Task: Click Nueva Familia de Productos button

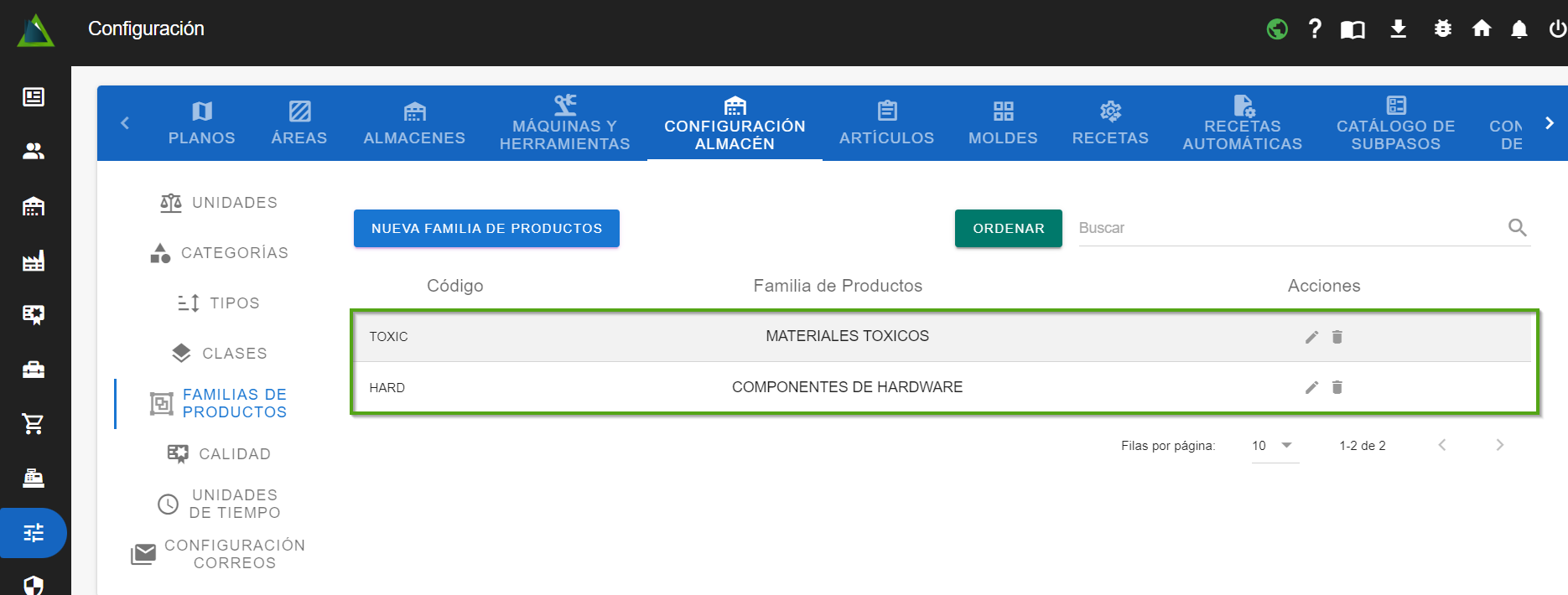Action: [486, 229]
